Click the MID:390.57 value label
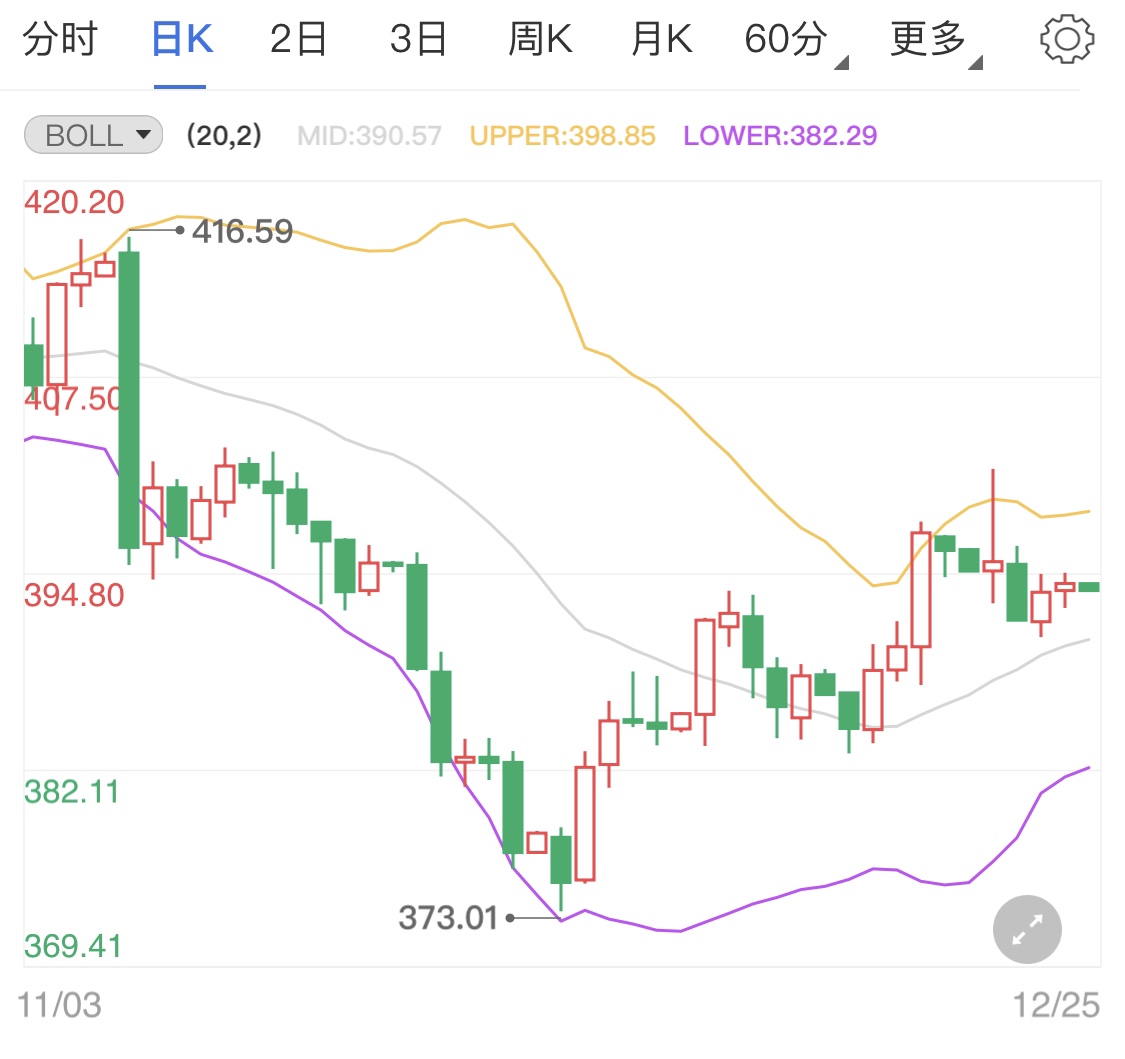The width and height of the screenshot is (1125, 1059). pyautogui.click(x=369, y=136)
